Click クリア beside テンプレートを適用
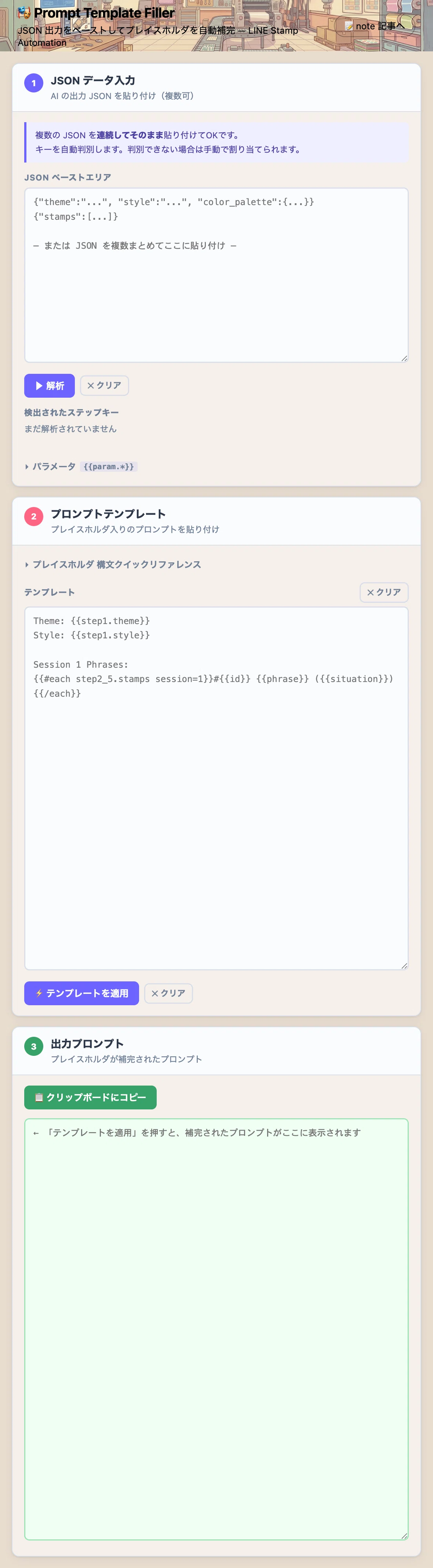This screenshot has width=433, height=1568. coord(169,993)
